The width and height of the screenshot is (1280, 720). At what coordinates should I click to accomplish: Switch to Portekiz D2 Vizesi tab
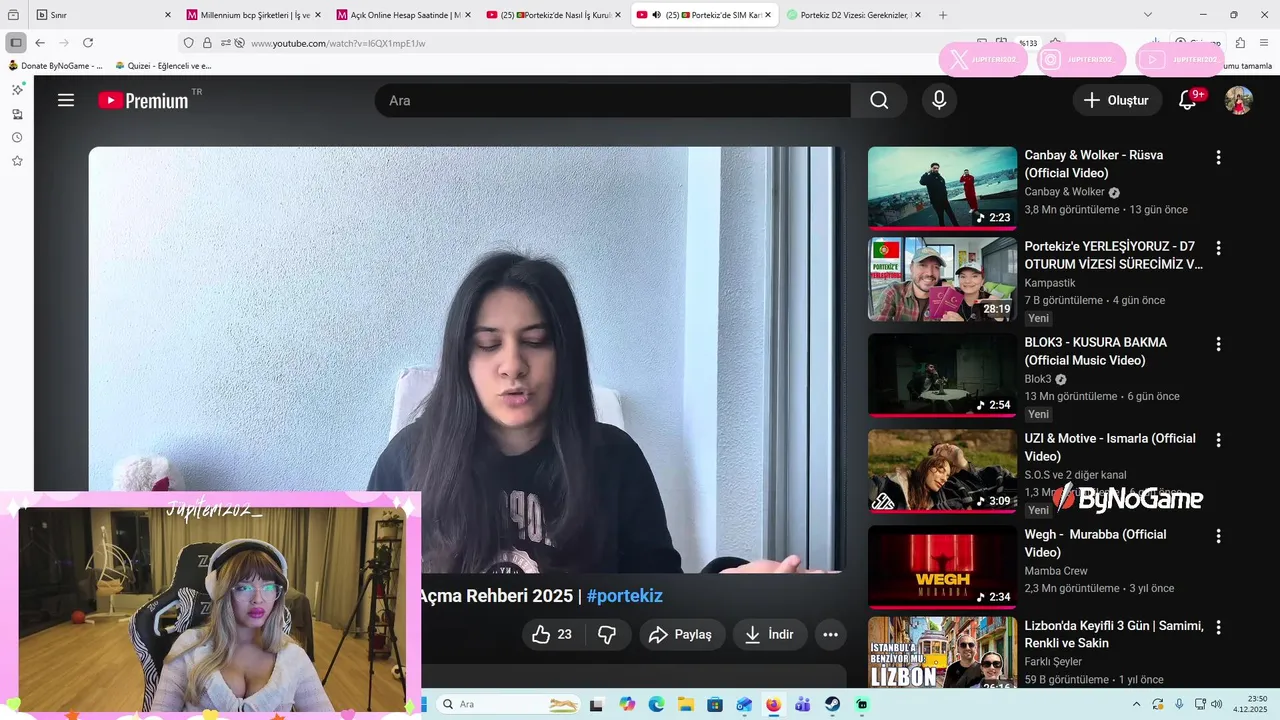coord(855,15)
